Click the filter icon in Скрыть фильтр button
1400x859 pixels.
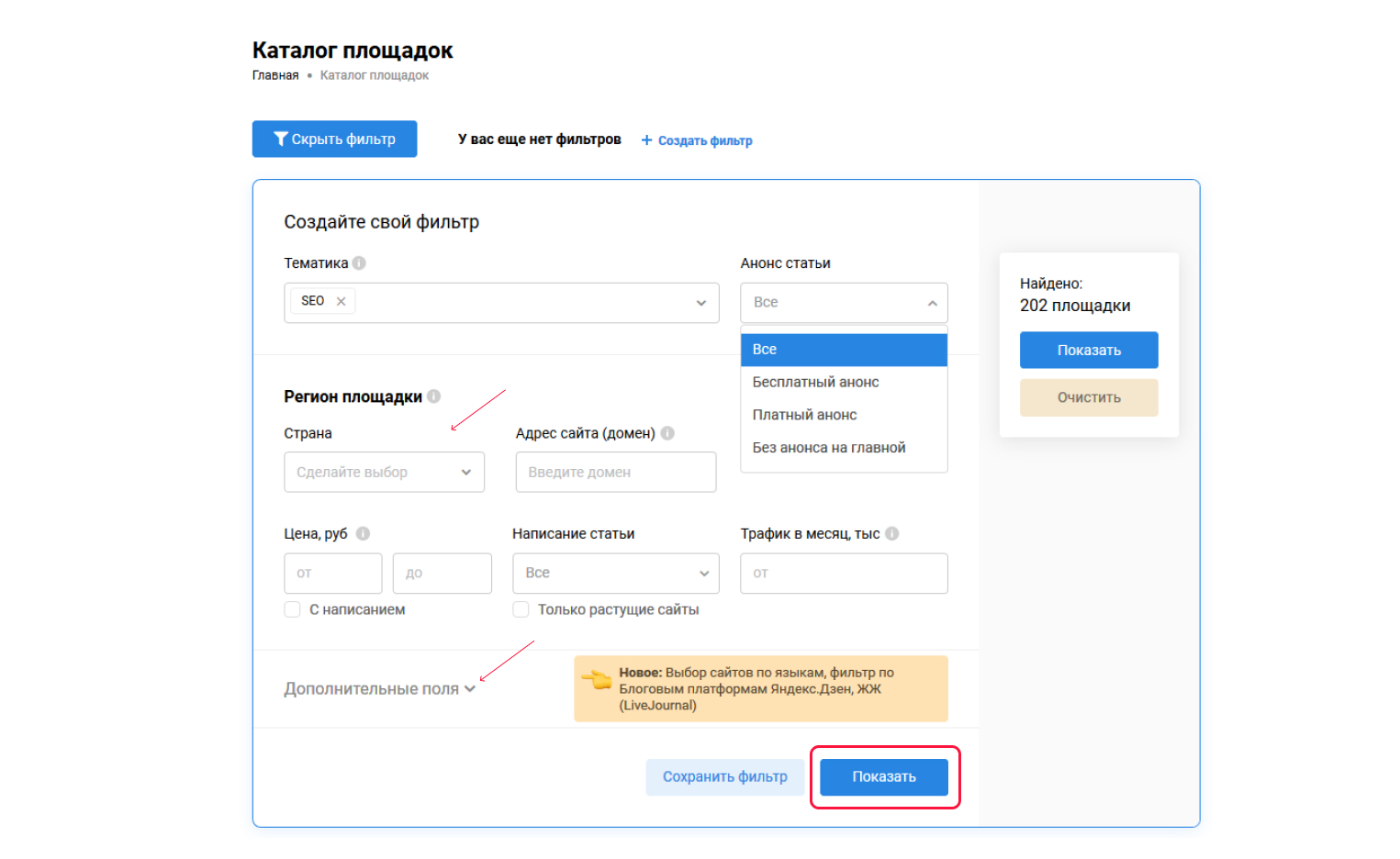click(x=281, y=139)
